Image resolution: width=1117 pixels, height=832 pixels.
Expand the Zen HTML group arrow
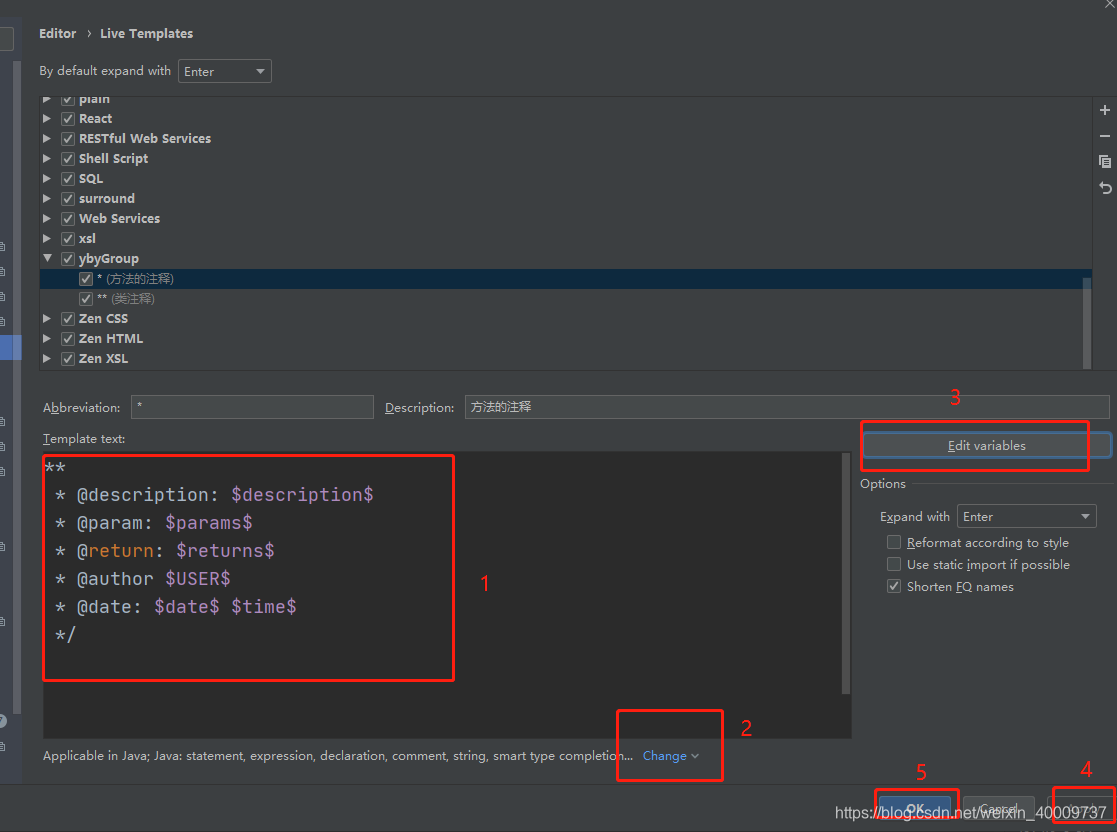47,338
